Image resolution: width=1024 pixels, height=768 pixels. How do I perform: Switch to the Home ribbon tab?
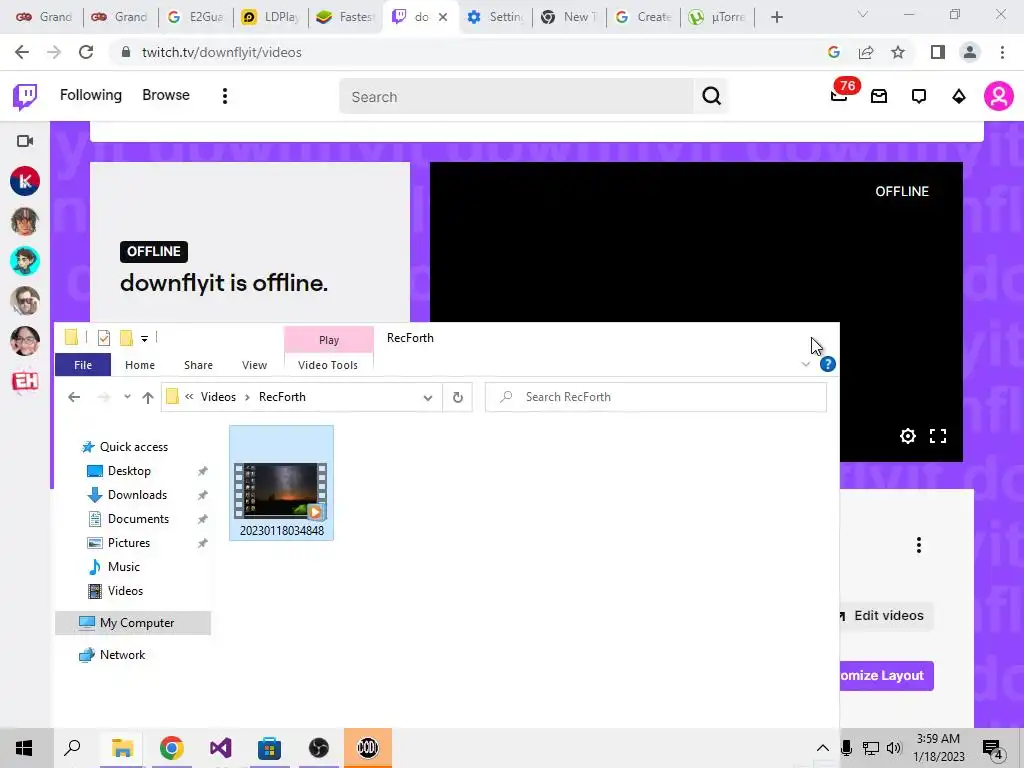pos(140,365)
